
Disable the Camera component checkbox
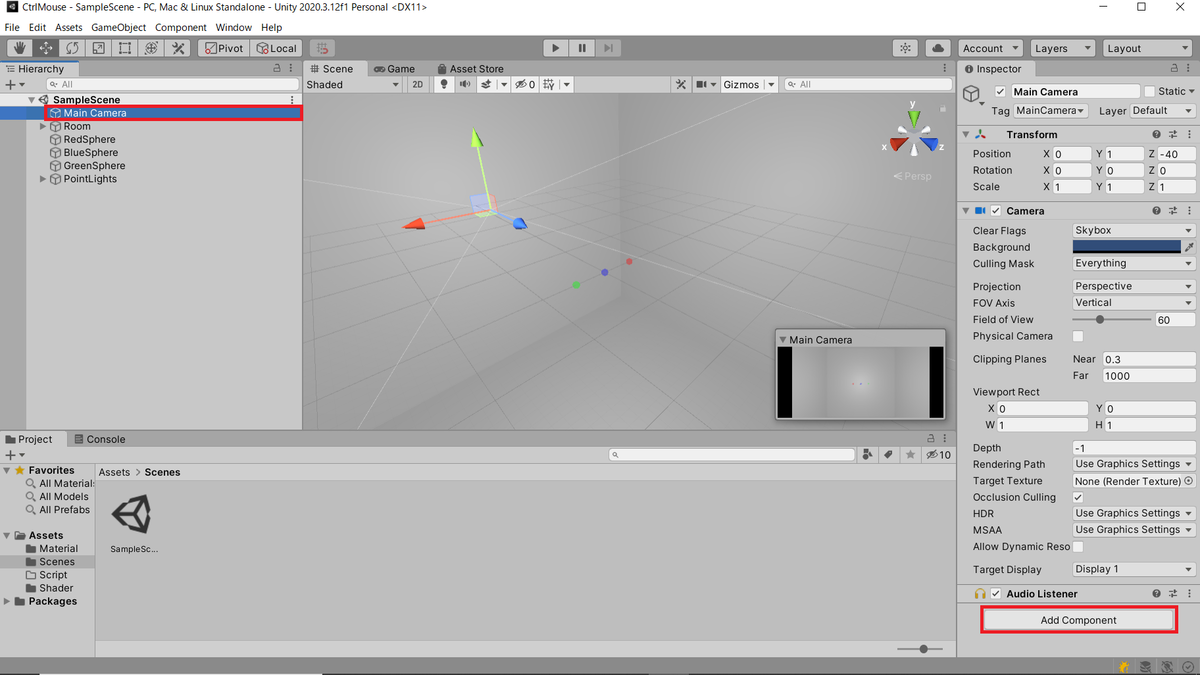click(x=995, y=211)
